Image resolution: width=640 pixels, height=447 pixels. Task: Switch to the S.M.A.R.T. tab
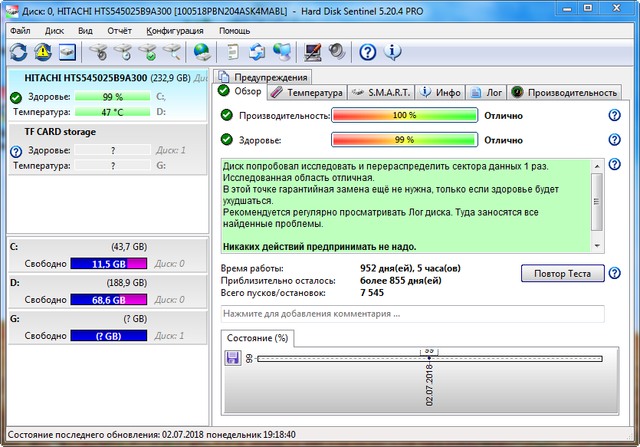[378, 92]
